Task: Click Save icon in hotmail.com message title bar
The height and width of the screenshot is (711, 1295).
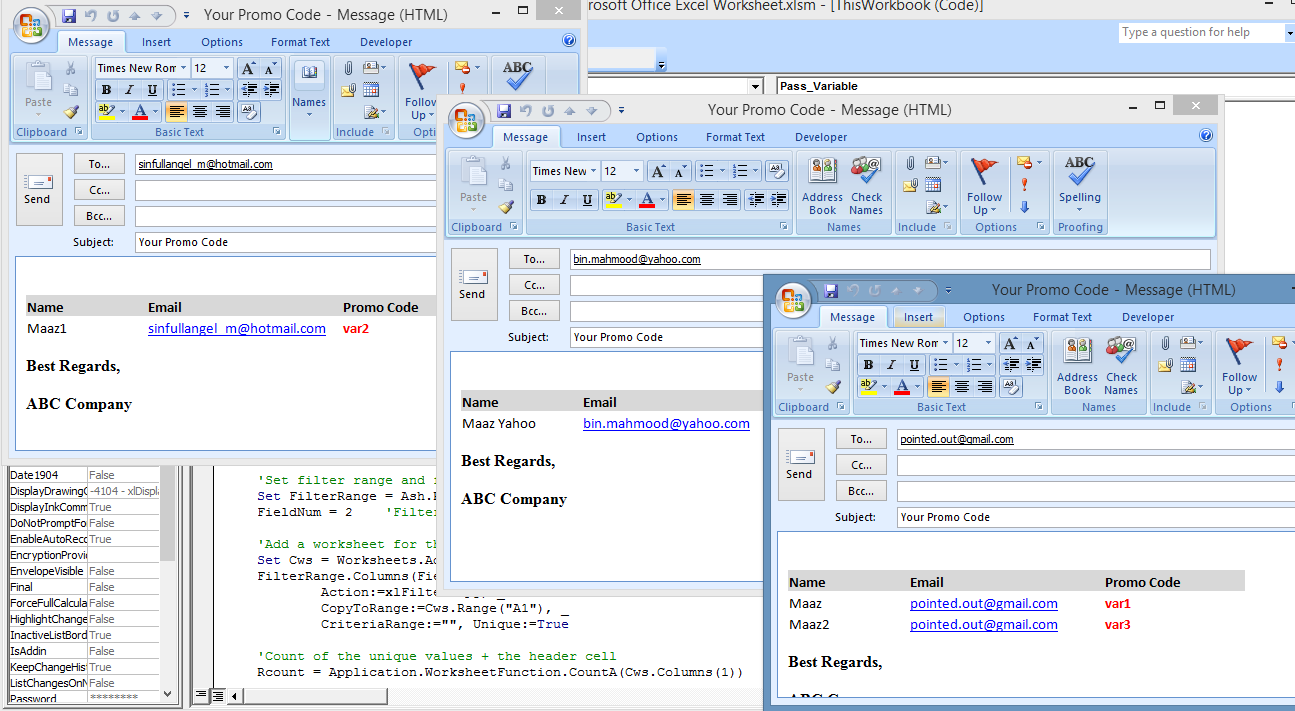Action: (x=69, y=15)
